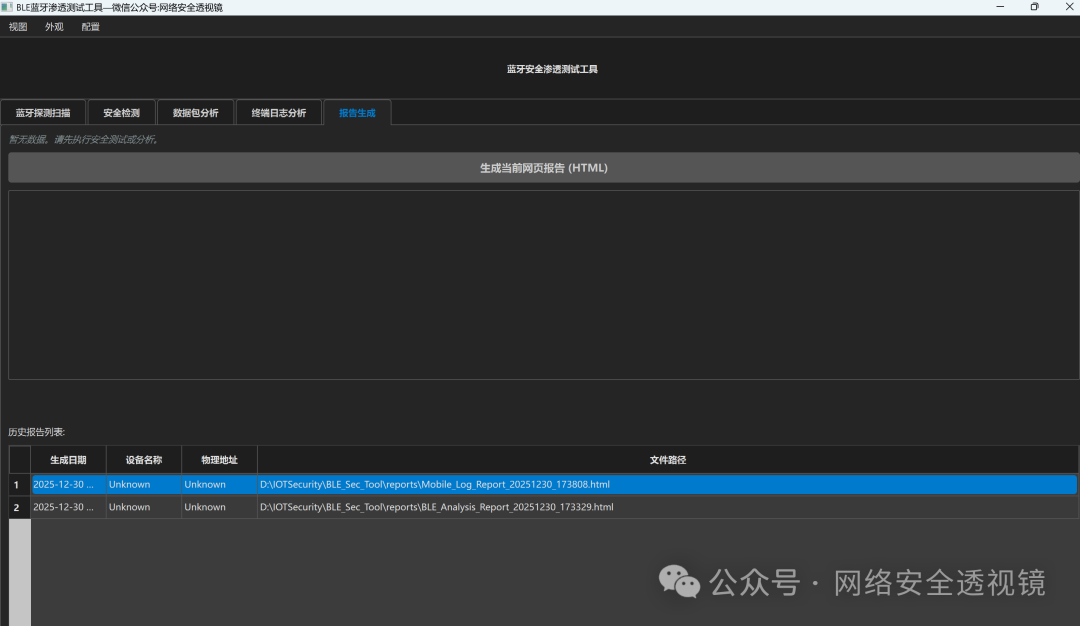Minimize the BLE tool window

click(x=1000, y=7)
